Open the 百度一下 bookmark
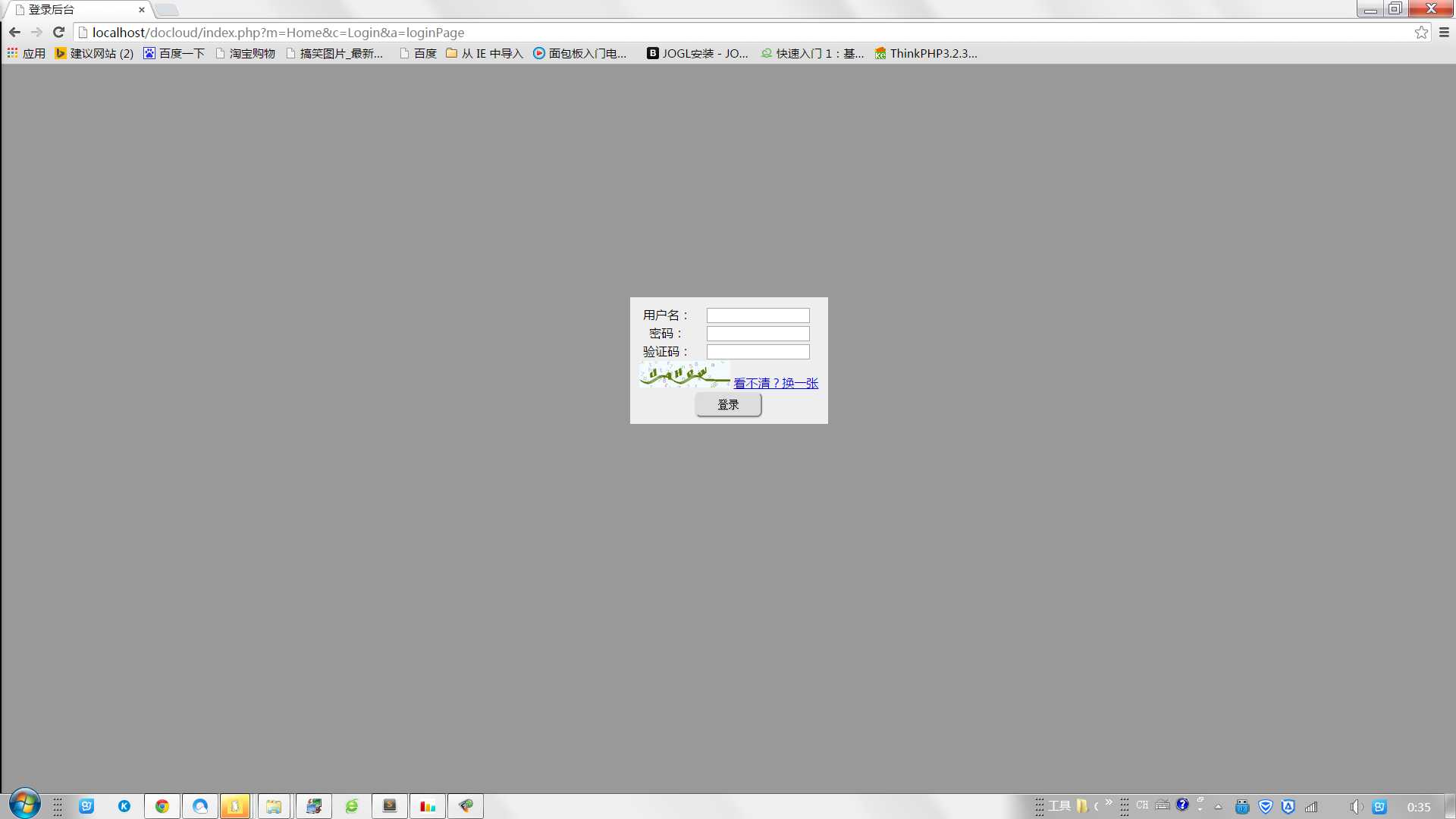The width and height of the screenshot is (1456, 819). coord(174,53)
